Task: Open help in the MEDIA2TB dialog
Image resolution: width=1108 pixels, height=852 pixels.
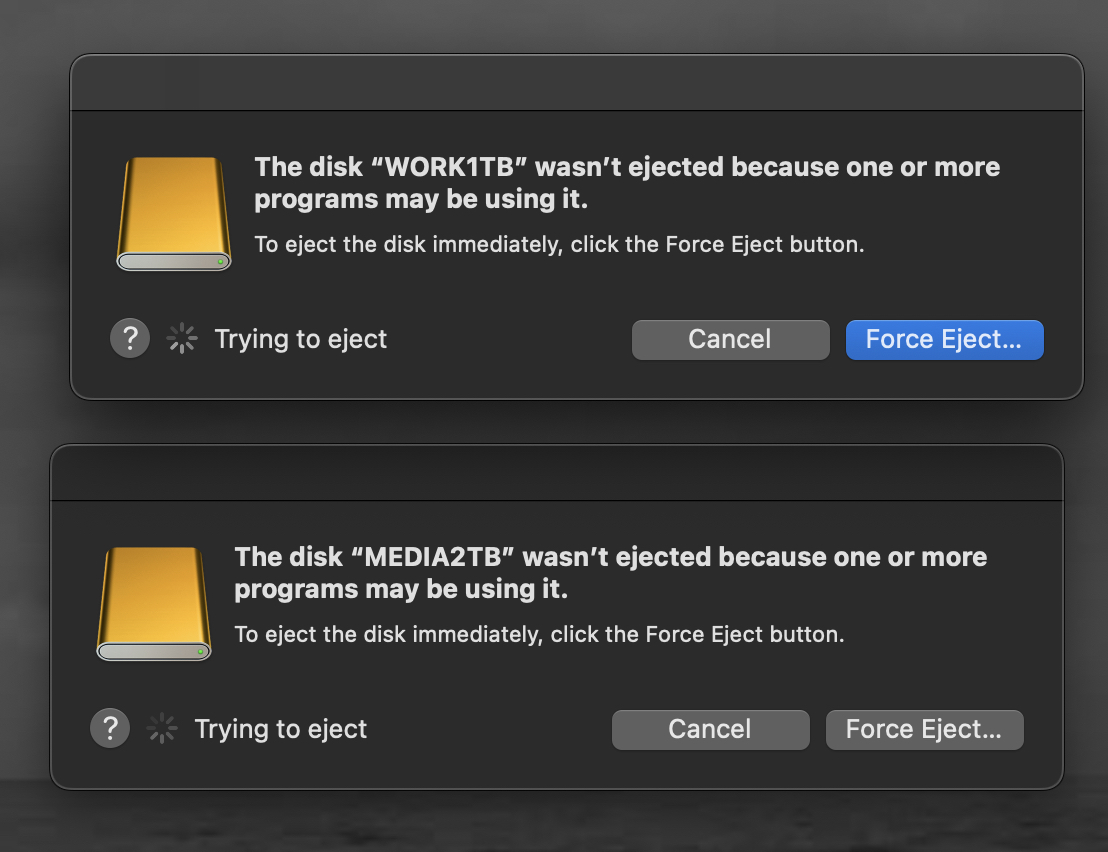Action: (110, 728)
